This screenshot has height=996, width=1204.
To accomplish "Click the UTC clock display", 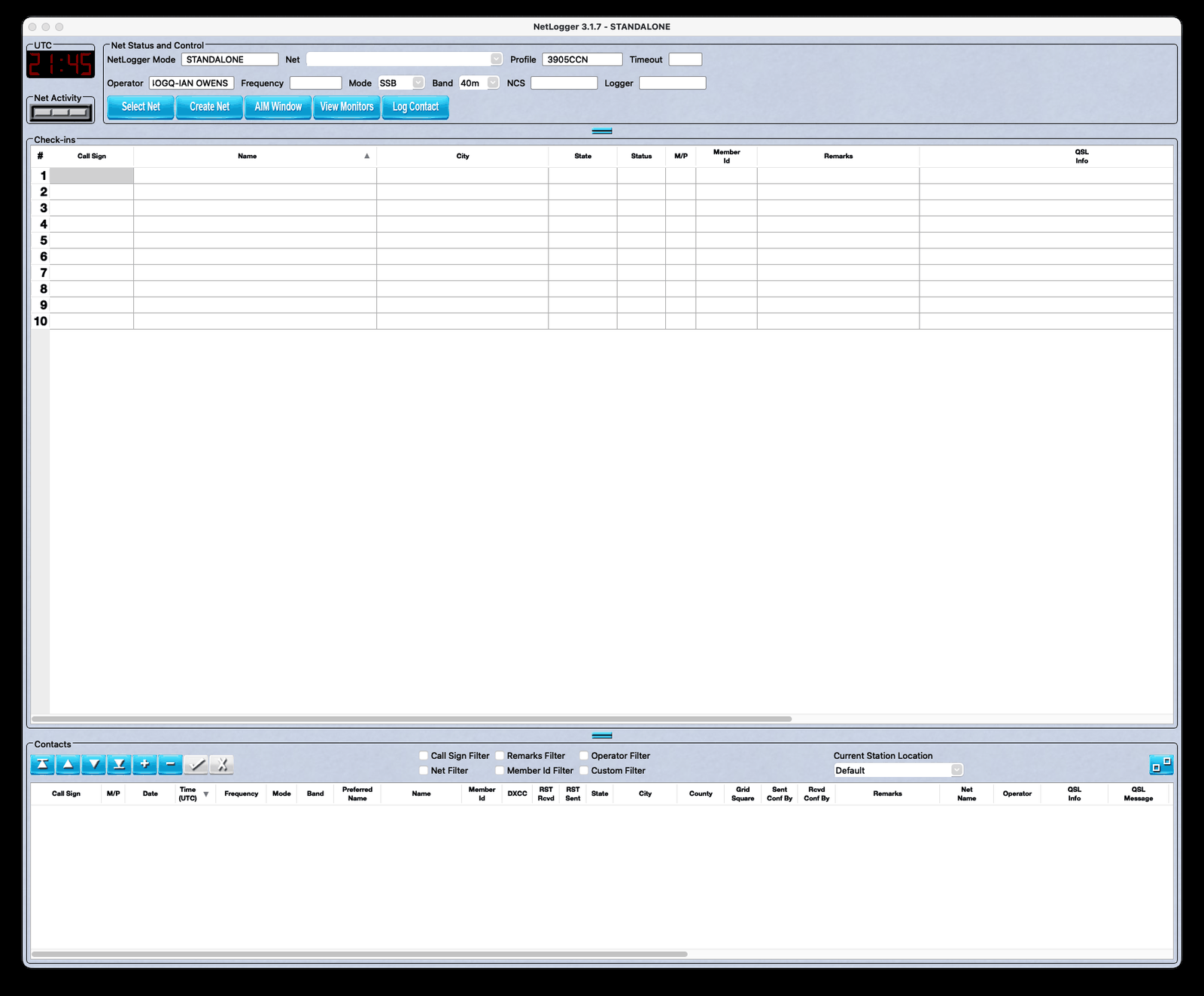I will [61, 64].
